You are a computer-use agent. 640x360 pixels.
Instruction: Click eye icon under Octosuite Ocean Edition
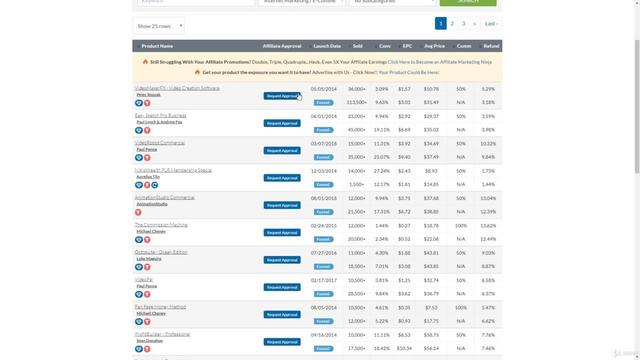click(x=139, y=267)
